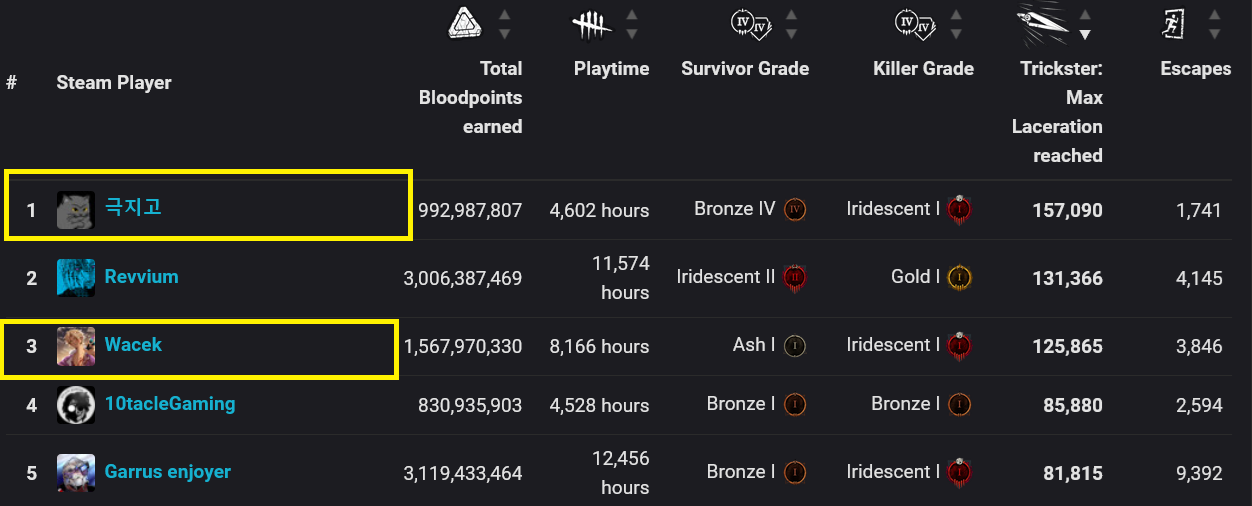The image size is (1252, 506).
Task: Click the Escapes header label
Action: click(1195, 69)
